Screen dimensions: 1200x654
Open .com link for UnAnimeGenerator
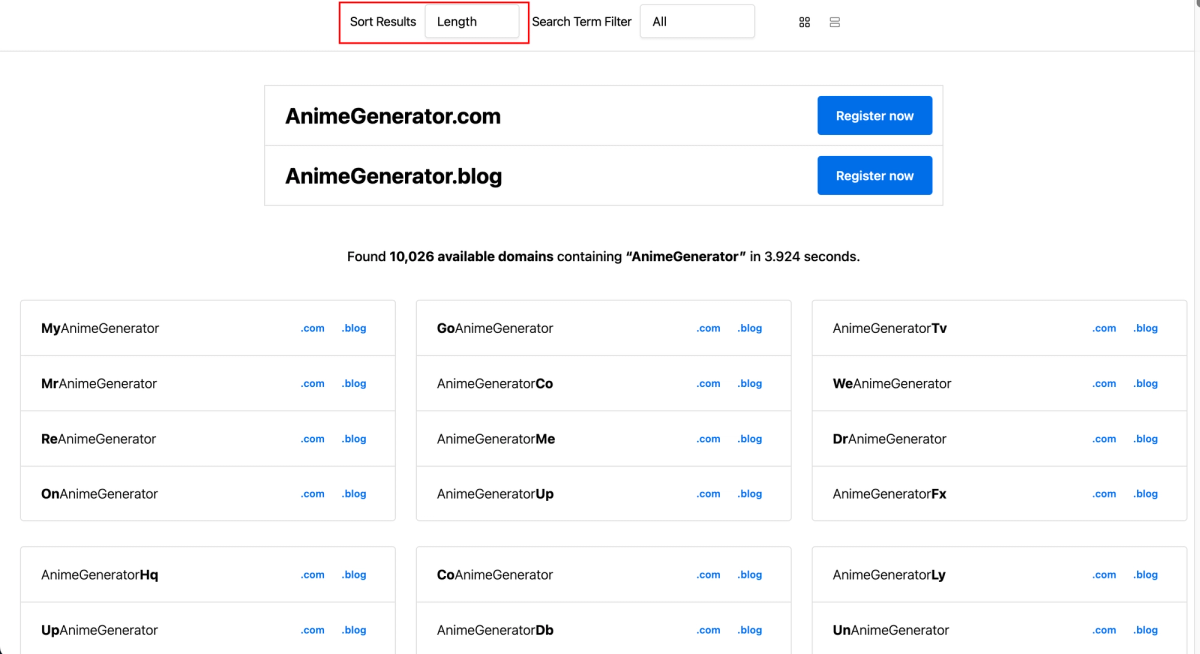(1105, 630)
